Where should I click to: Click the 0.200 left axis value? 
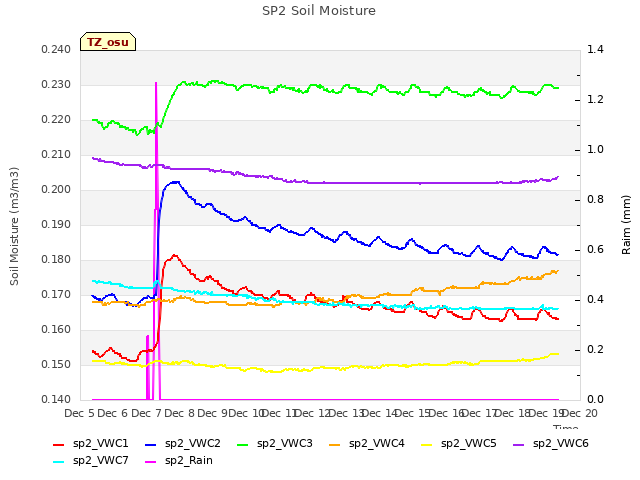pos(56,190)
